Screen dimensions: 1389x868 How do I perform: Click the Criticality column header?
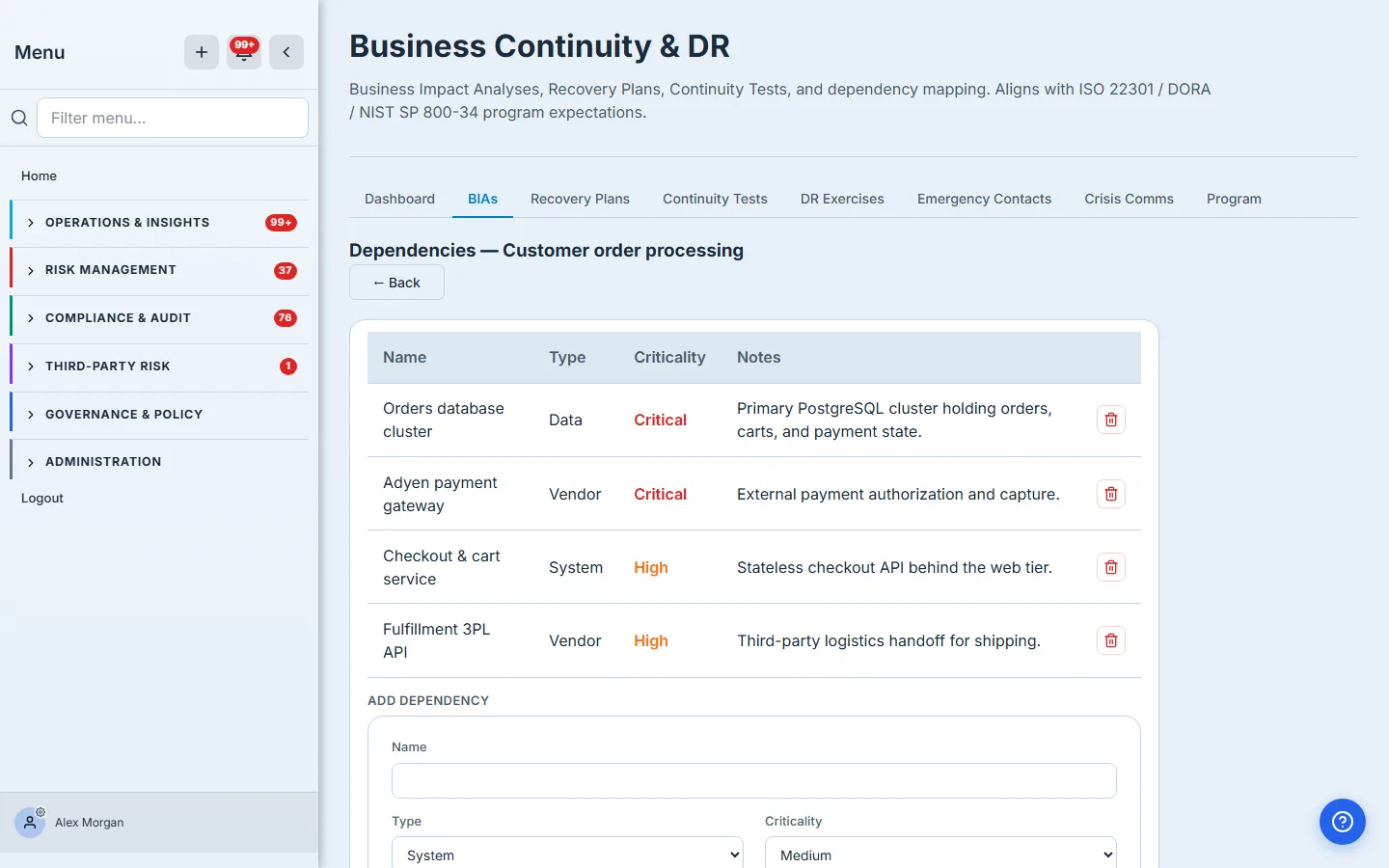pyautogui.click(x=669, y=357)
